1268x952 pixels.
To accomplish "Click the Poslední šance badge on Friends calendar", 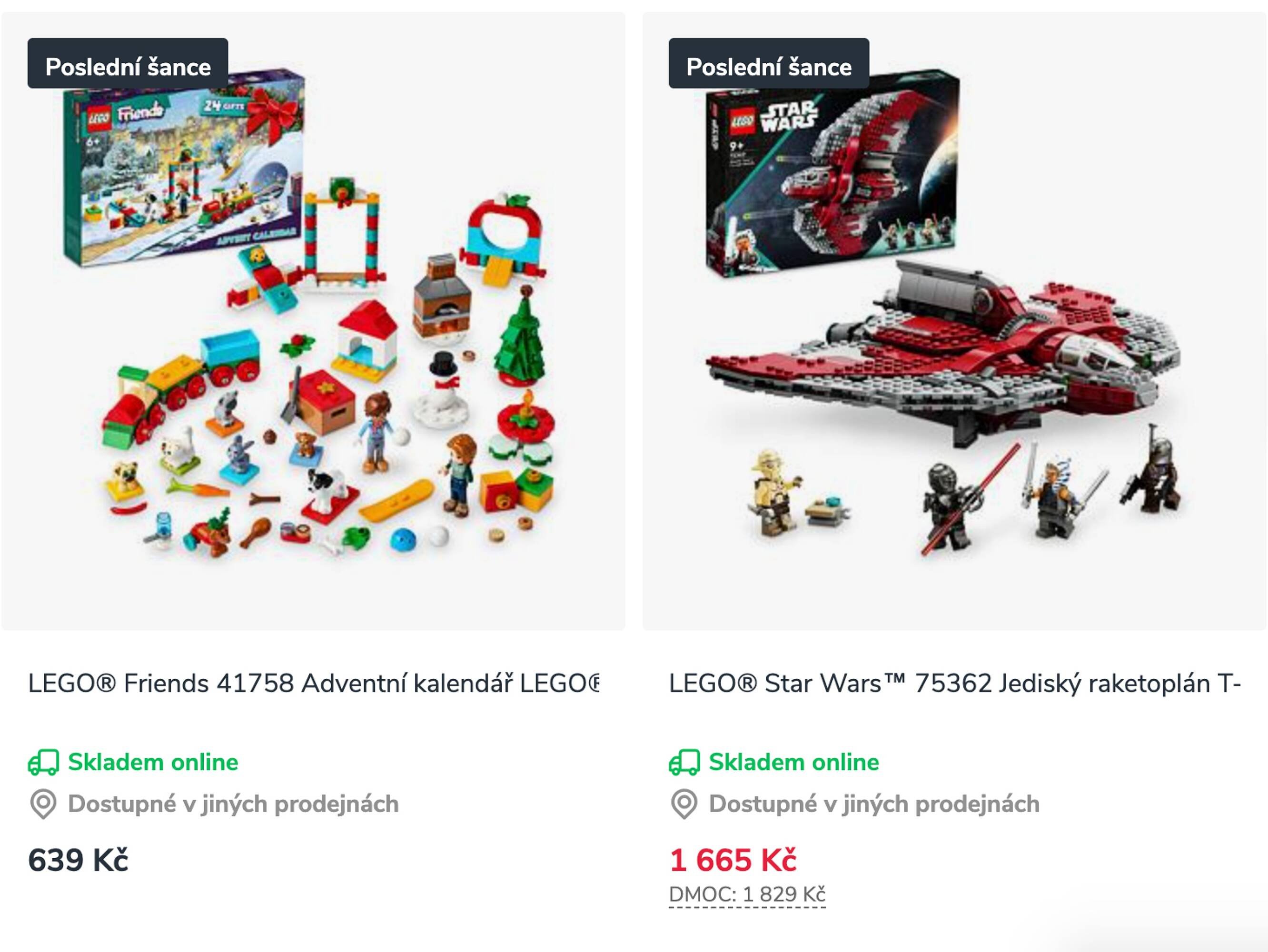I will click(x=128, y=63).
